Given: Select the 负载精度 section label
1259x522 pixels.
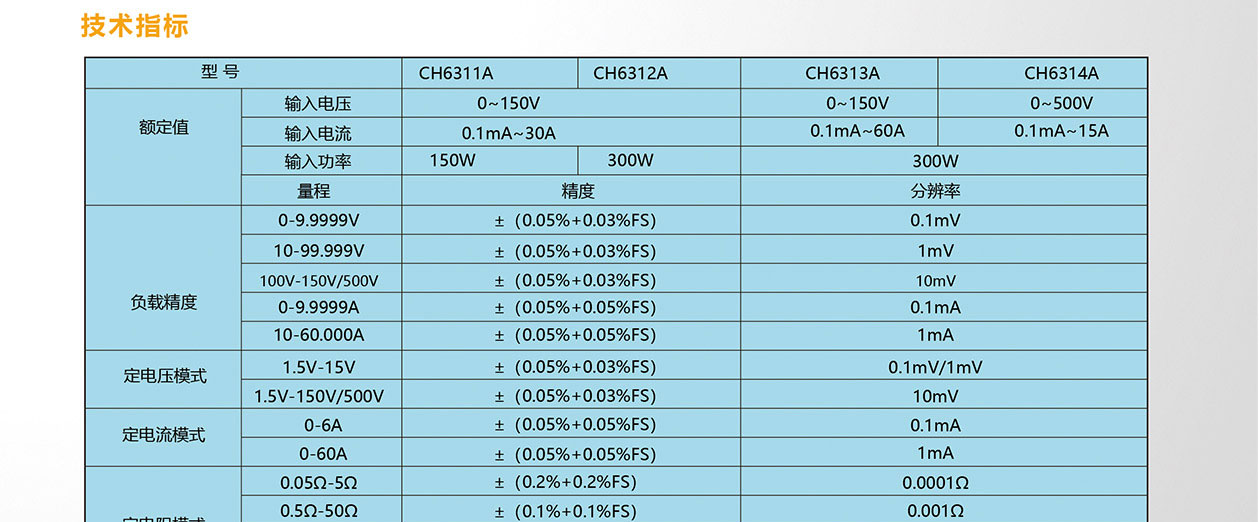Looking at the screenshot, I should pyautogui.click(x=163, y=302).
